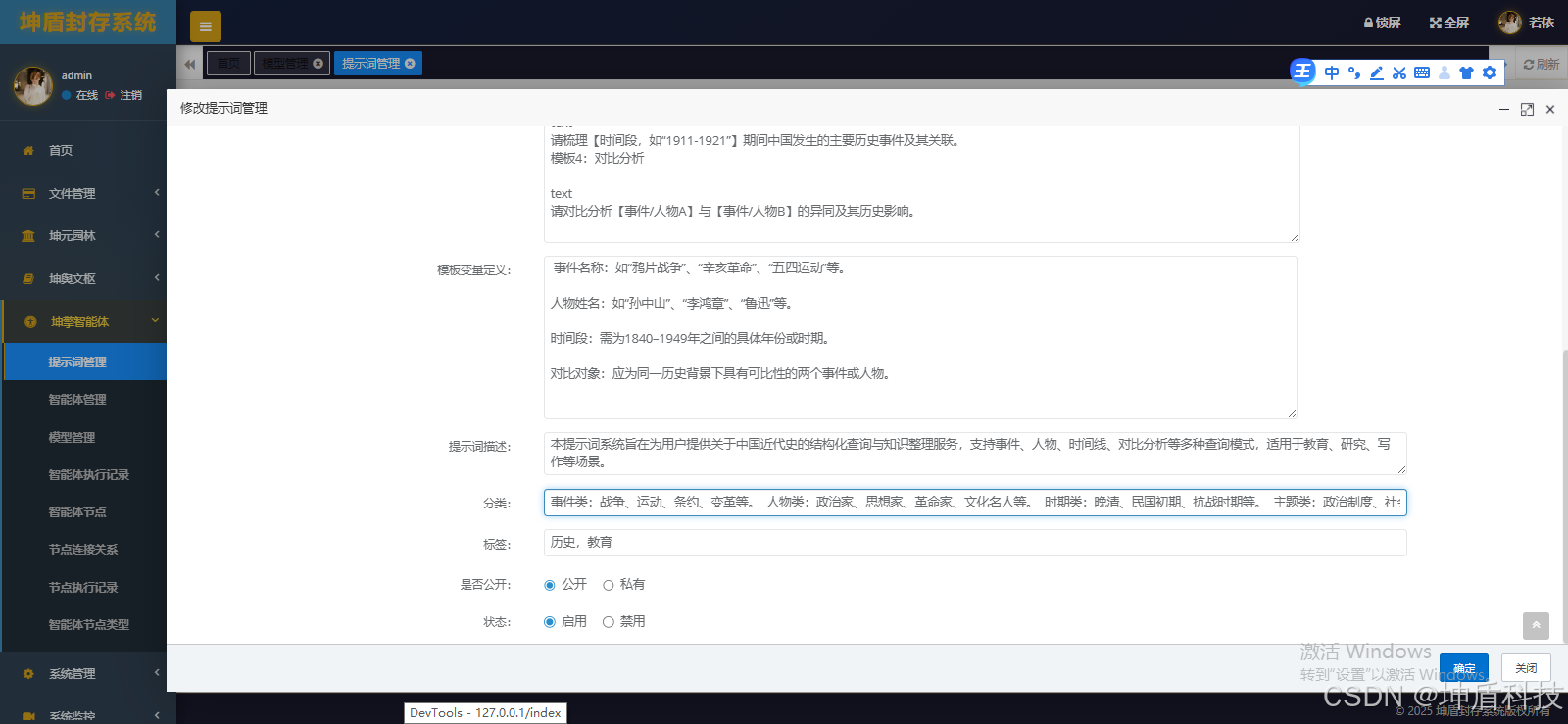This screenshot has height=724, width=1568.
Task: Close the 提示词管理 tab with its x icon
Action: 410,64
